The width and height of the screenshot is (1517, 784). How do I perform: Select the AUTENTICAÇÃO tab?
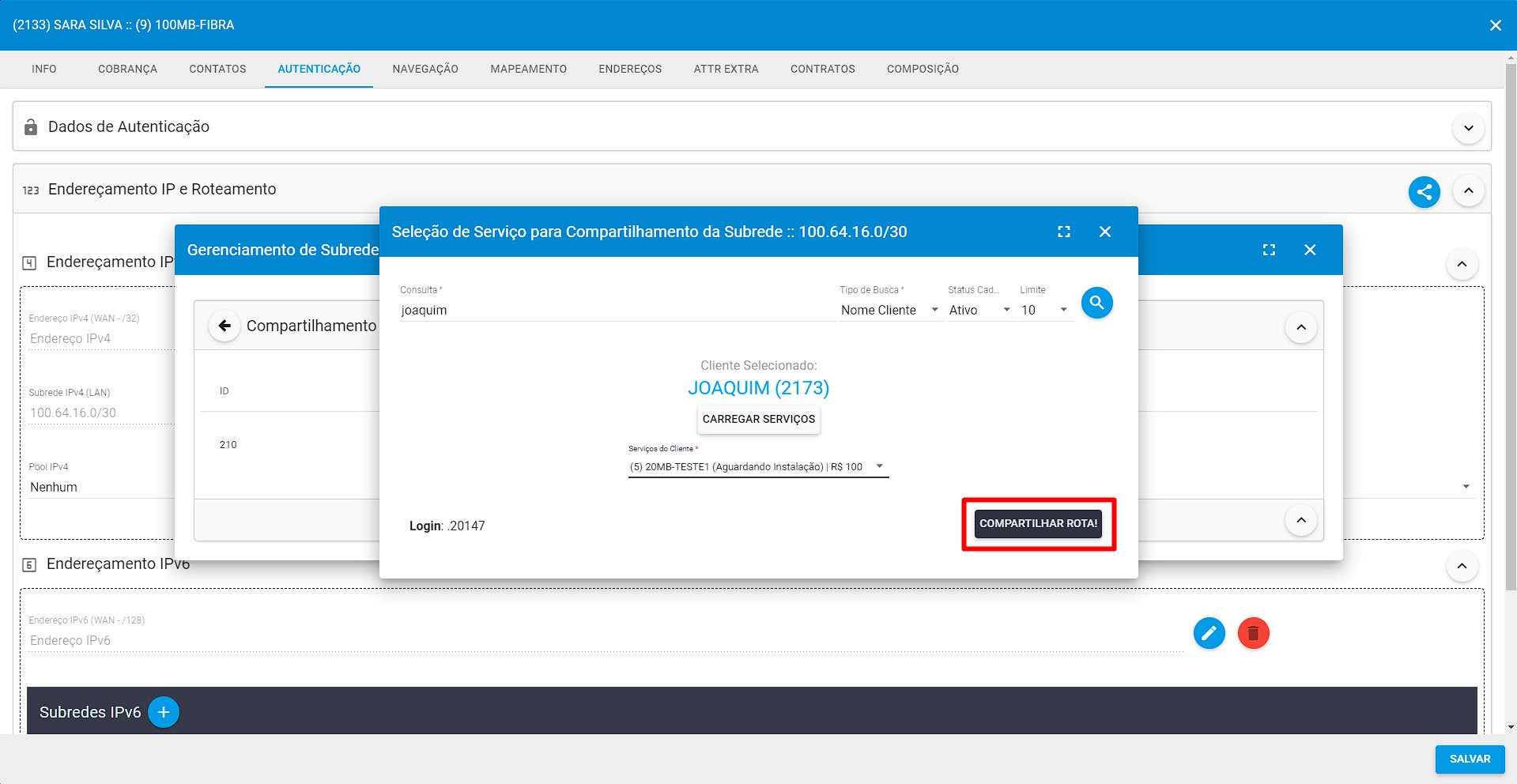coord(319,69)
